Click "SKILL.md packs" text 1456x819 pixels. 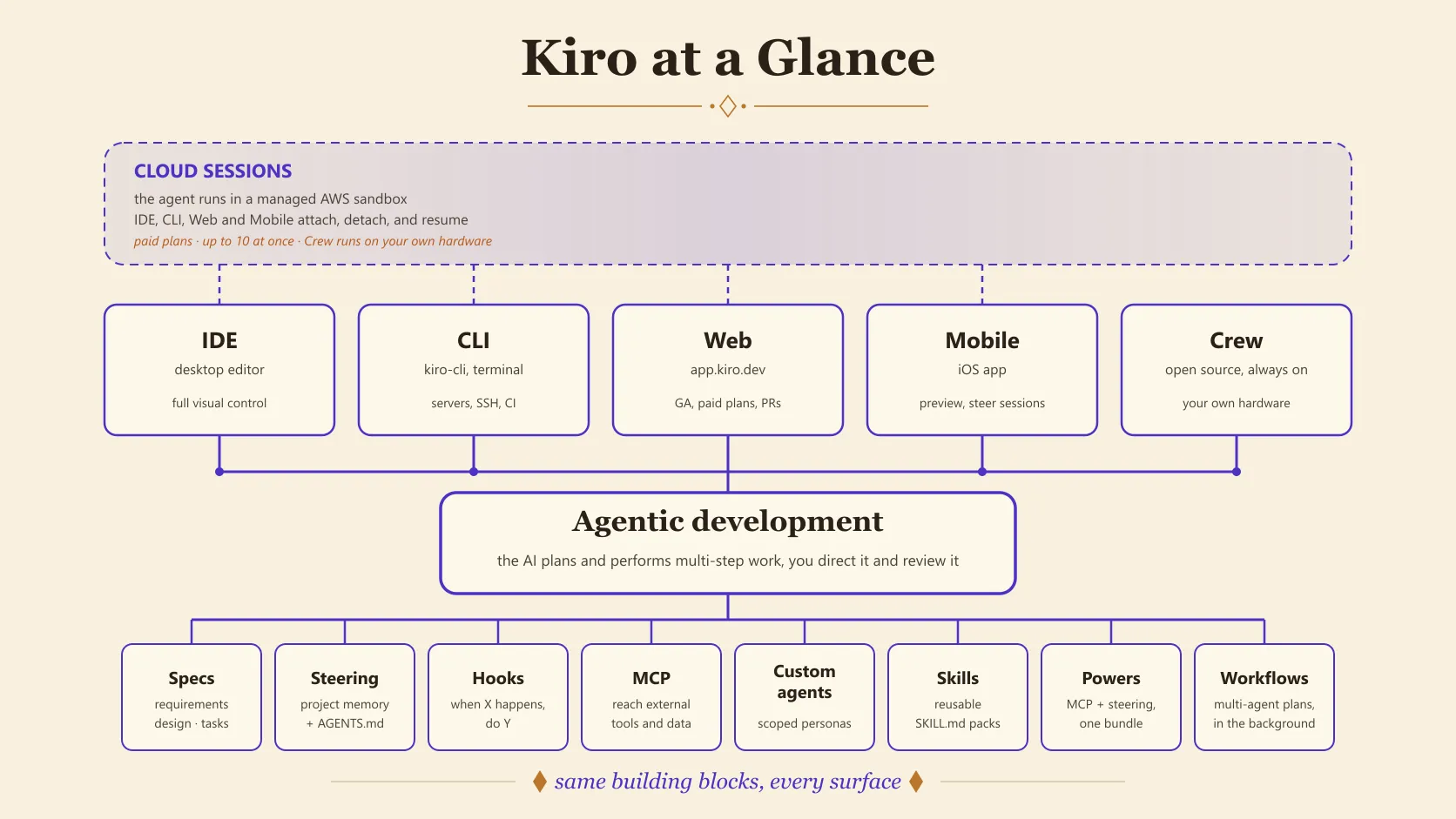click(x=958, y=723)
